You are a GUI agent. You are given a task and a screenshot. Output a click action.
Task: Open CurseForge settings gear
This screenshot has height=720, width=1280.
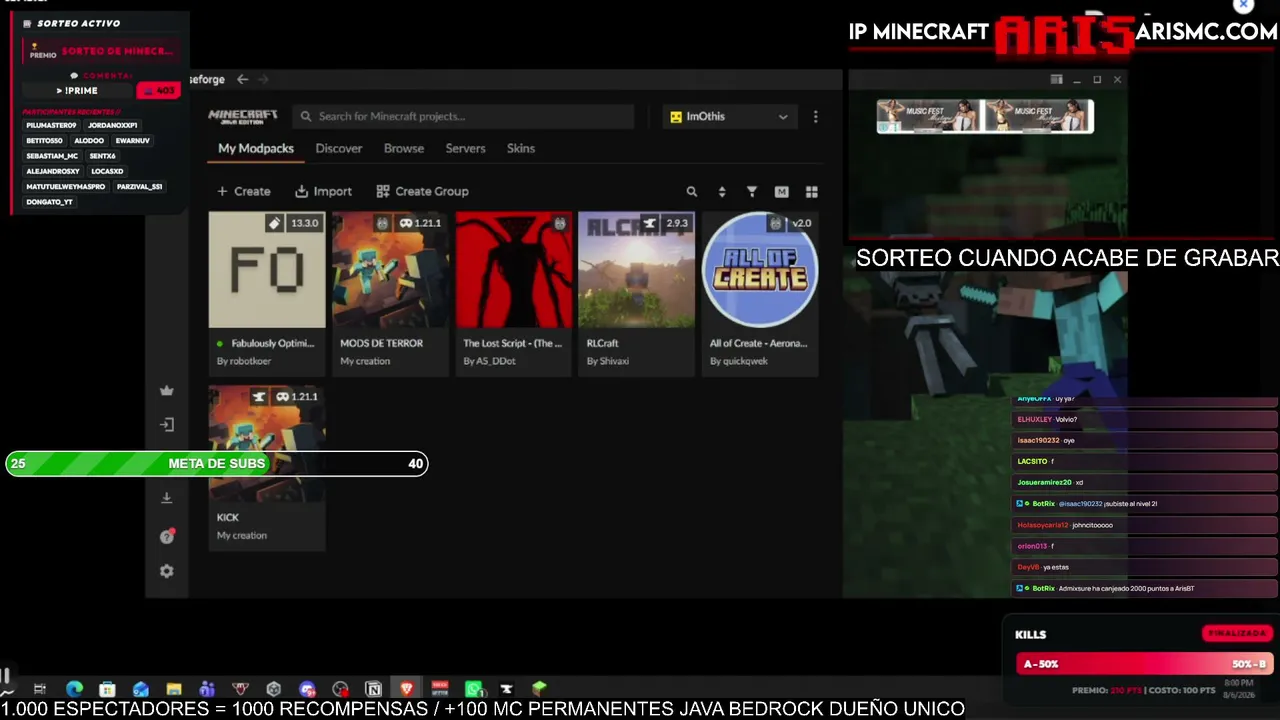[x=167, y=571]
